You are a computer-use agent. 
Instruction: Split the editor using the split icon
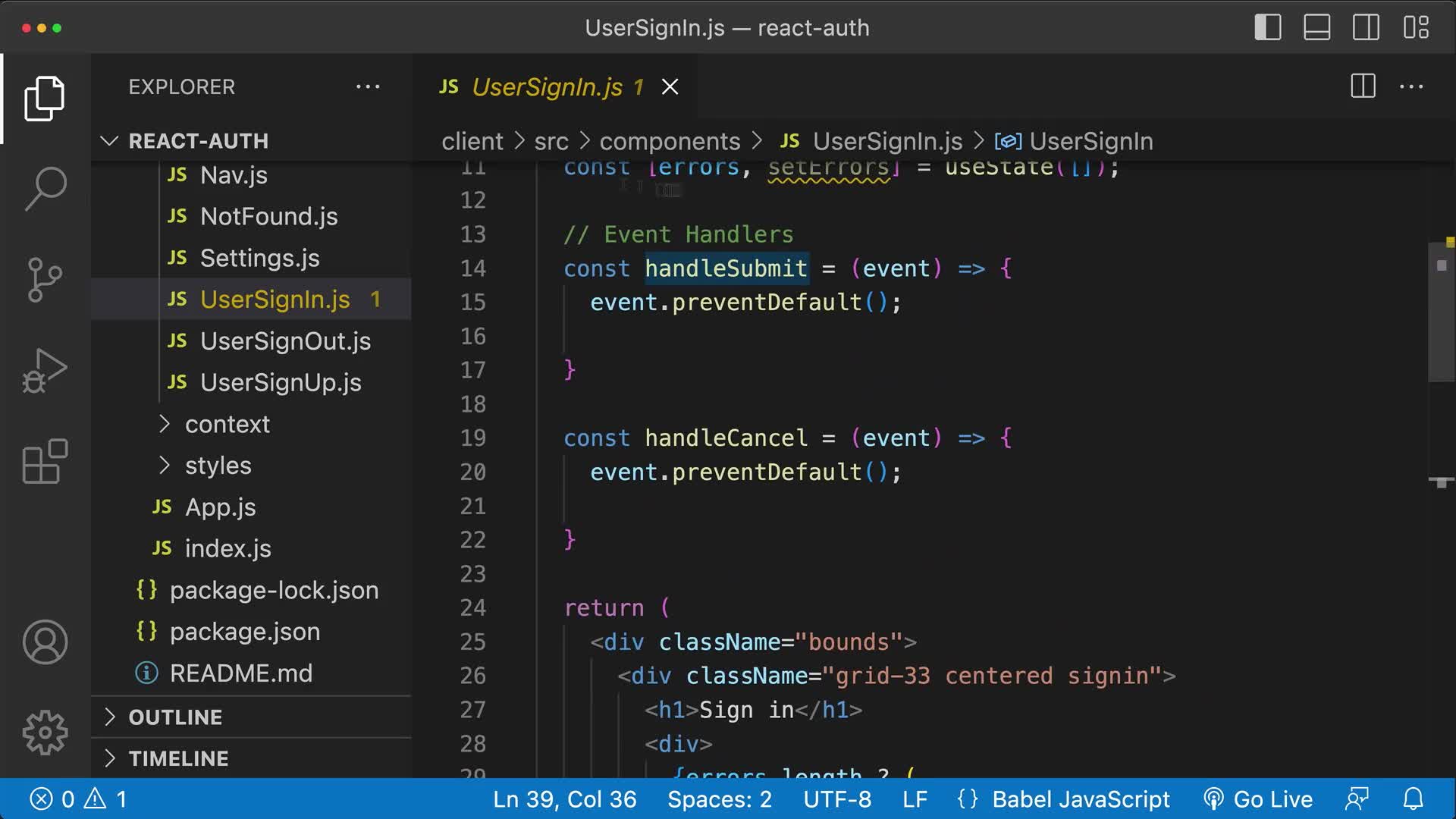point(1361,86)
